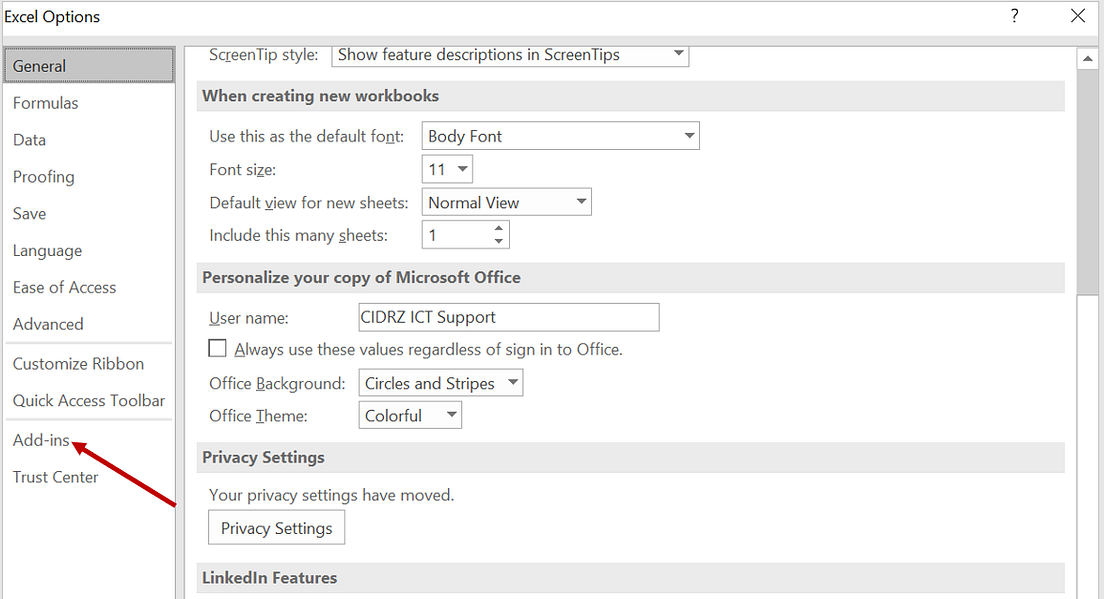Open the Add-ins settings page

point(41,440)
